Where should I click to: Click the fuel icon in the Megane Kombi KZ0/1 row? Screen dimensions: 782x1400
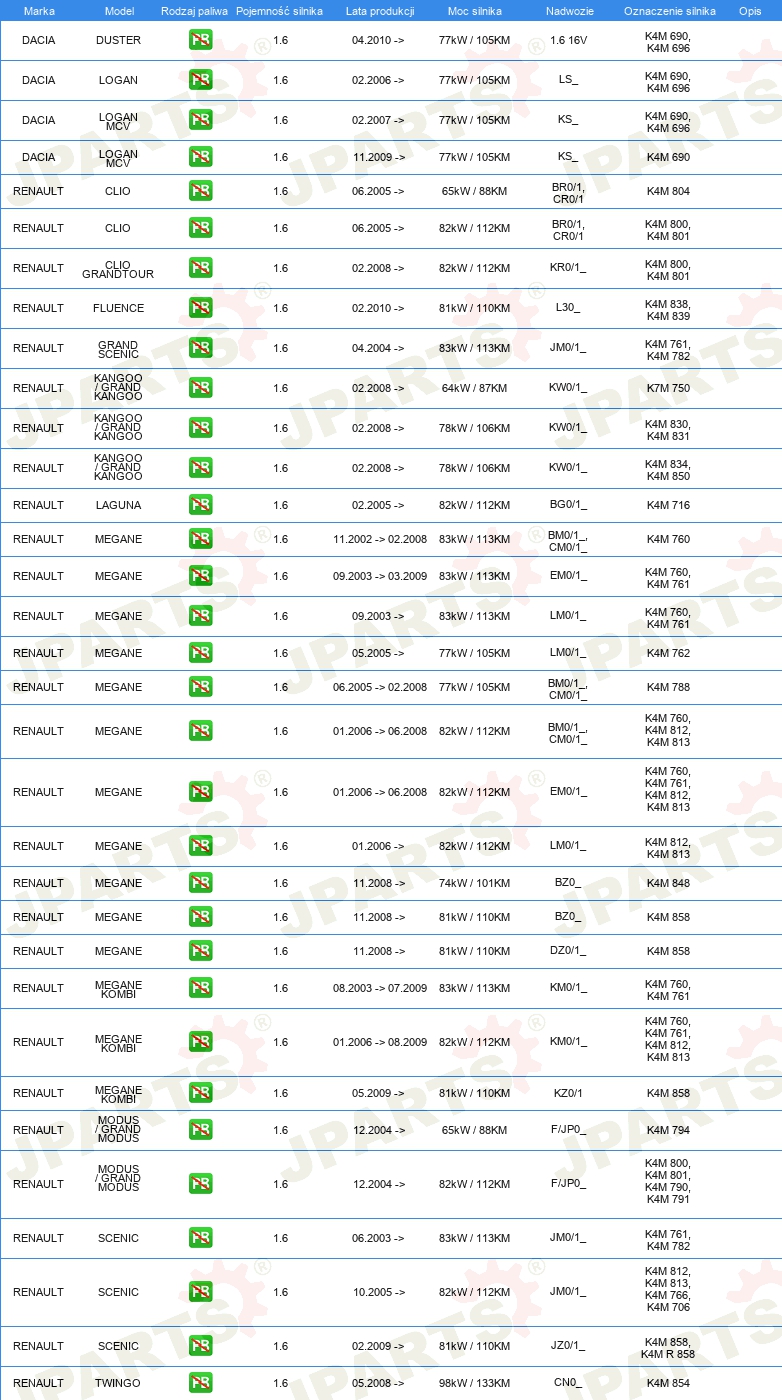click(200, 1093)
